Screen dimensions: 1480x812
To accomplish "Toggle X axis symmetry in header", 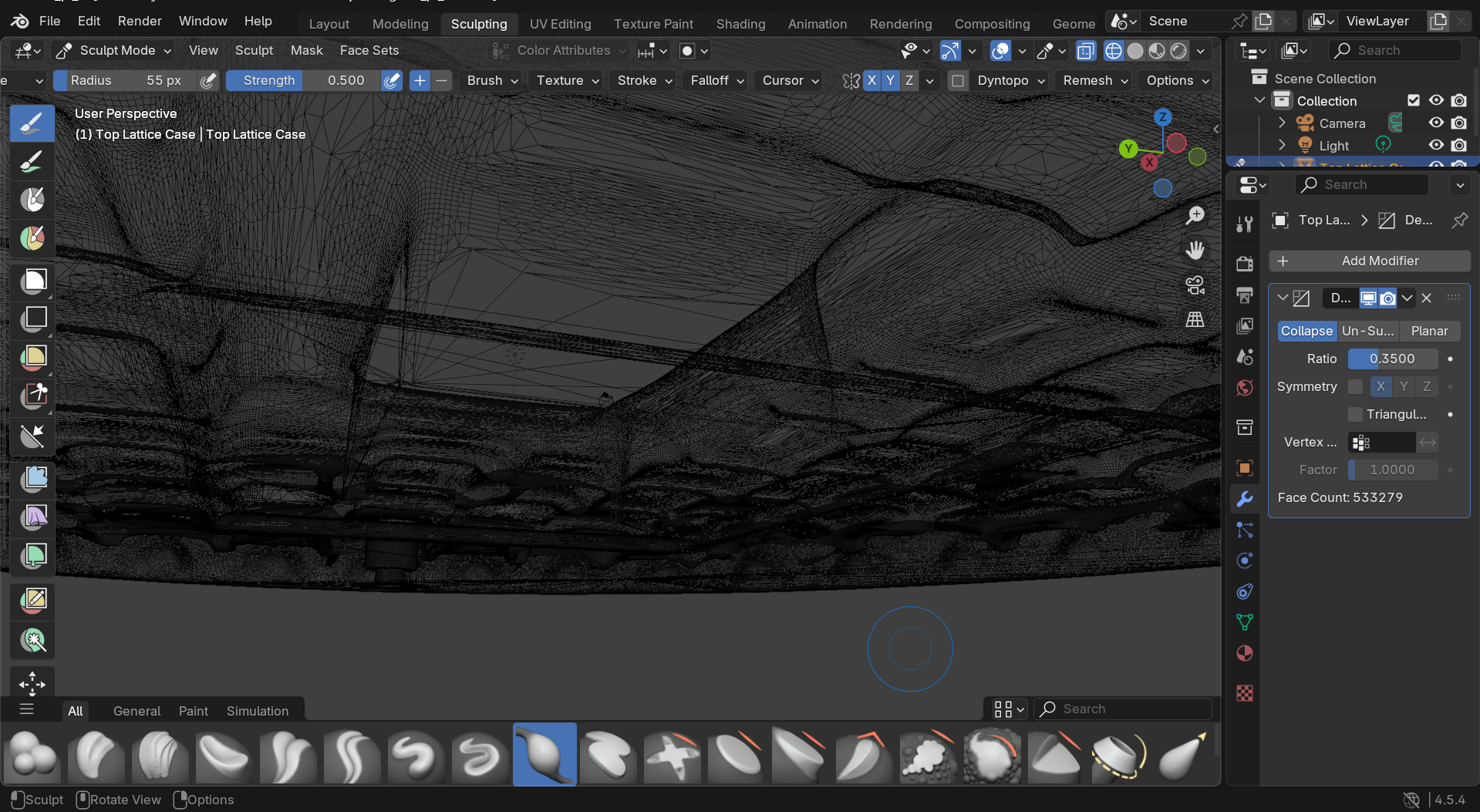I will click(x=871, y=80).
